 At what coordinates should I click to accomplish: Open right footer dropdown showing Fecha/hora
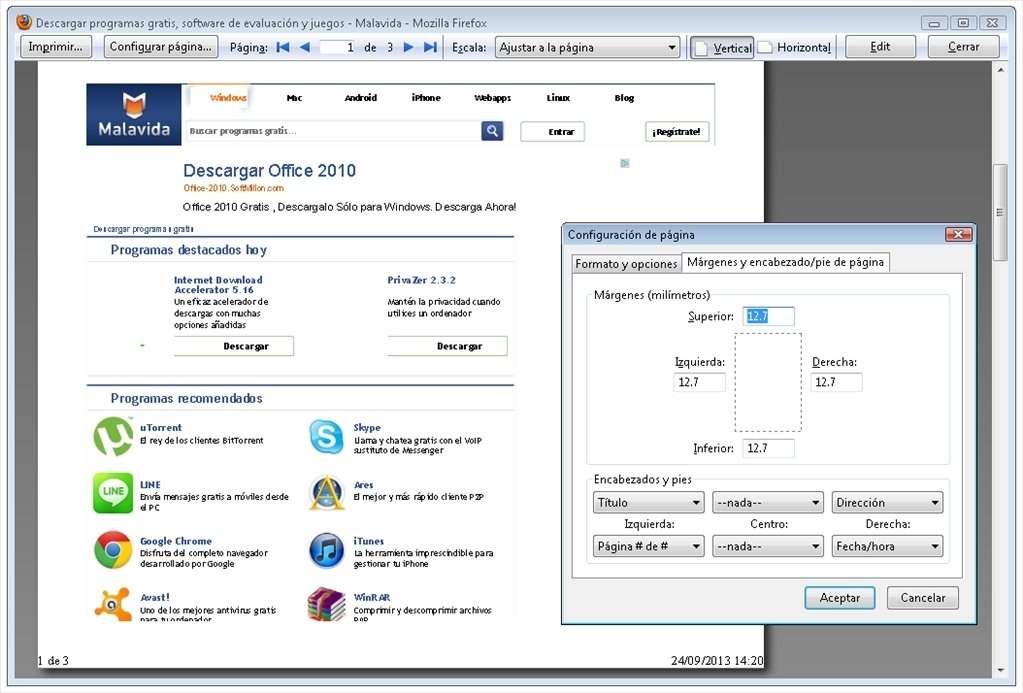pyautogui.click(x=887, y=546)
